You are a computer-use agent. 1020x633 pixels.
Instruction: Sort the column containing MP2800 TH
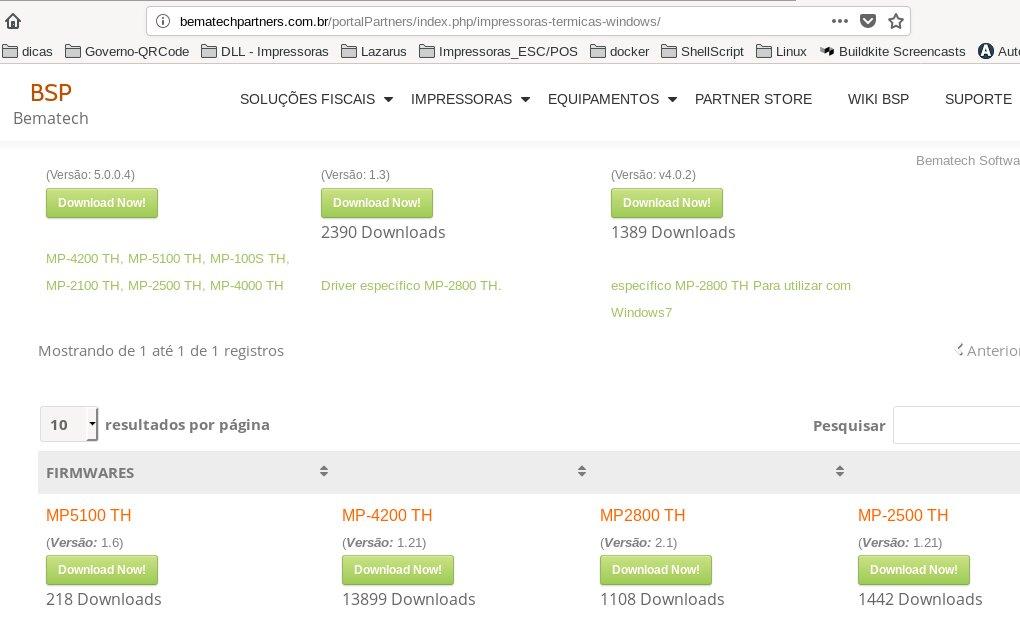click(x=840, y=471)
